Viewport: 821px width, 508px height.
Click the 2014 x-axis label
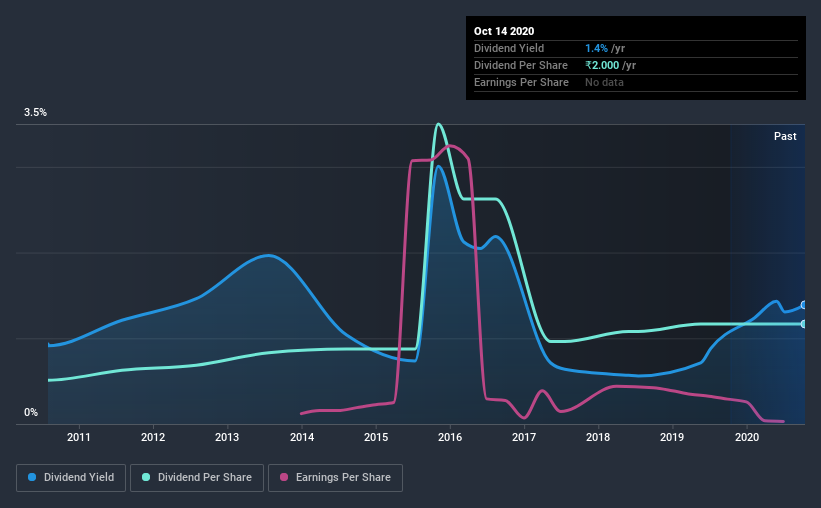point(302,437)
